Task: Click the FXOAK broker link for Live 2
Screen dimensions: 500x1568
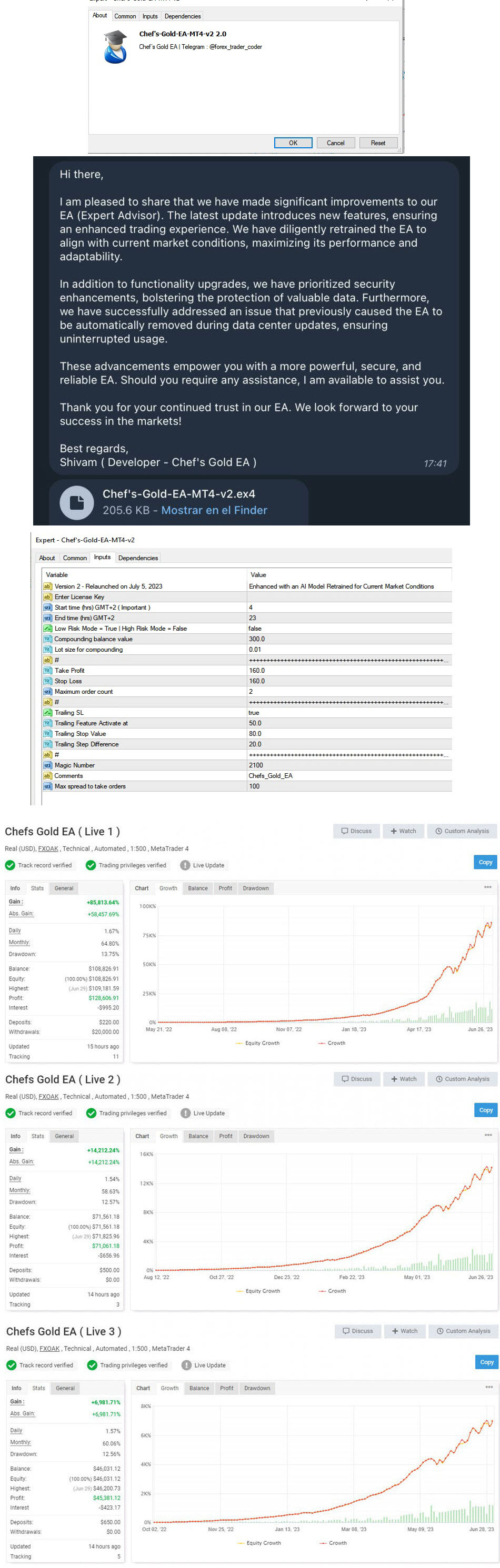Action: point(49,1096)
